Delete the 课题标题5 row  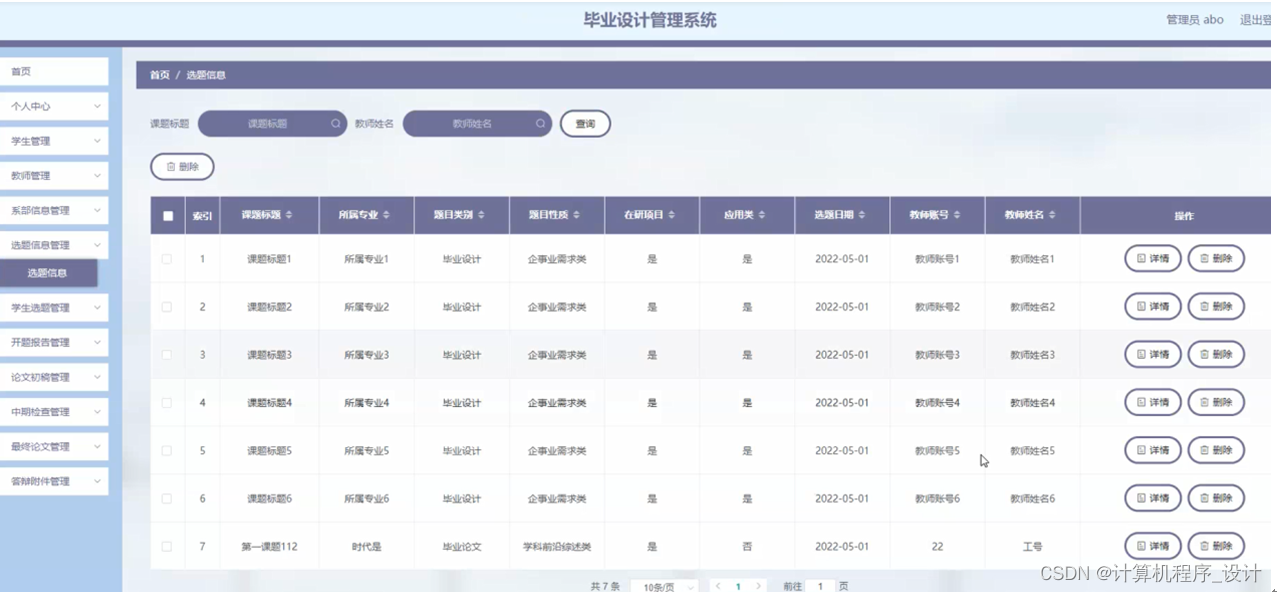click(1216, 451)
